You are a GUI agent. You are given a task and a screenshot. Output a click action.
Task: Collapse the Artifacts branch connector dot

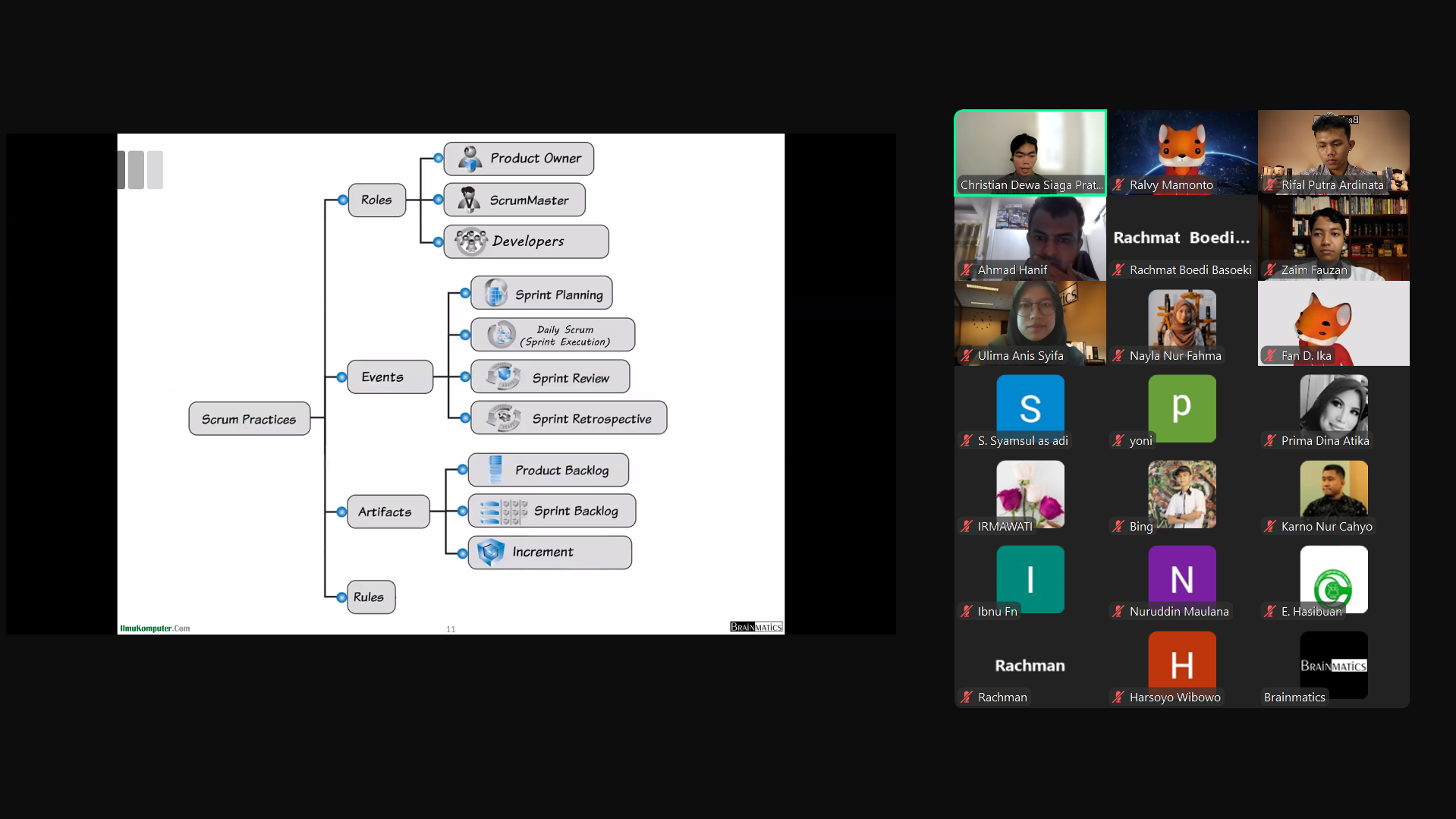point(342,512)
